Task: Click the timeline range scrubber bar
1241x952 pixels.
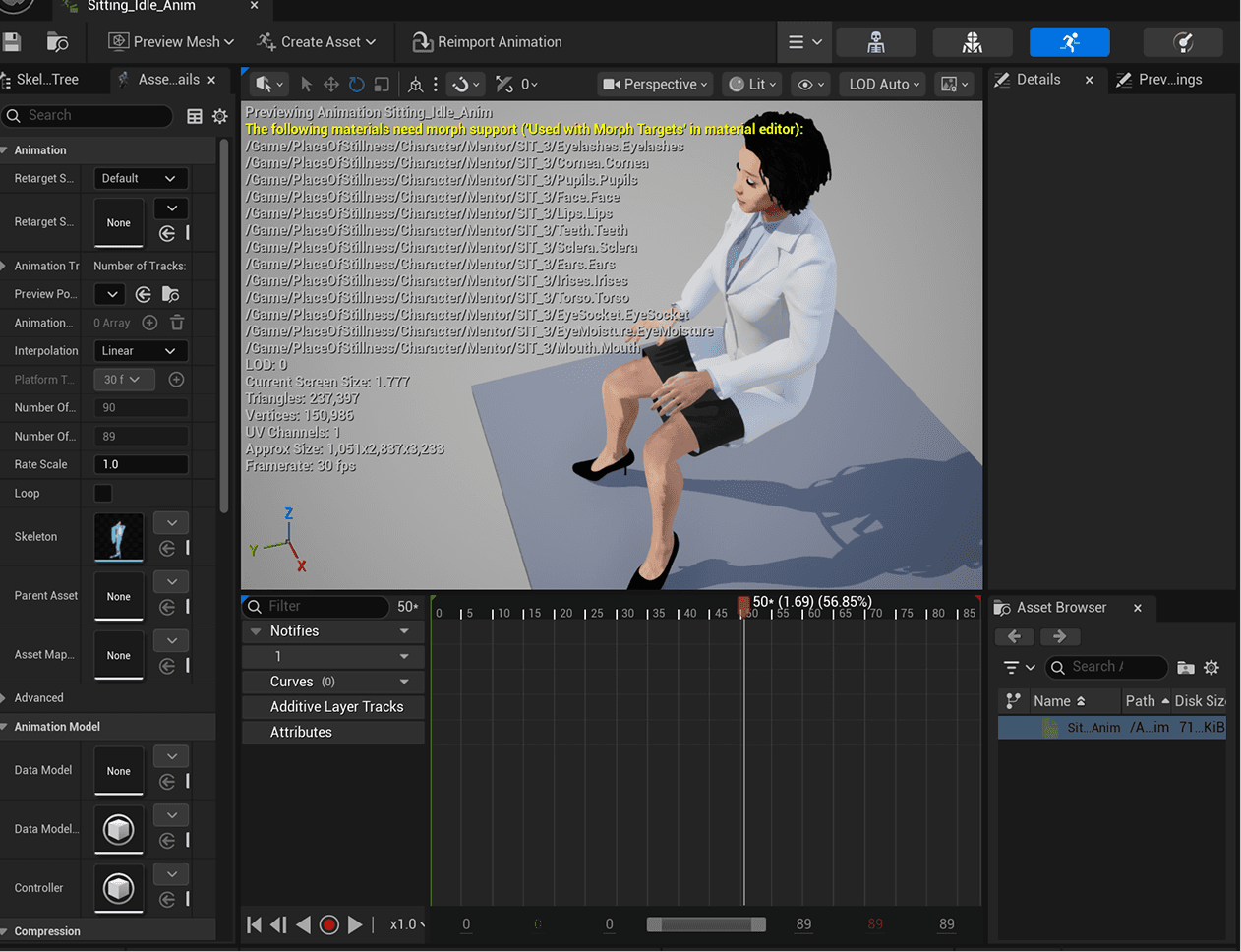Action: (705, 924)
